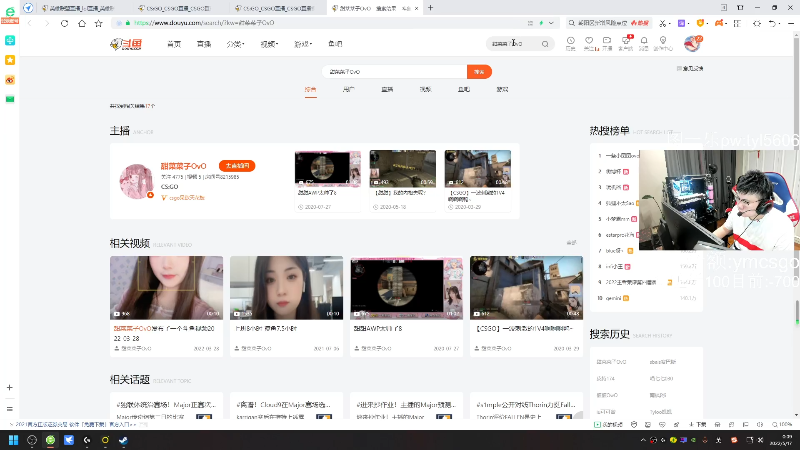Open 直播 in Douyu top navigation
800x450 pixels.
pos(204,44)
